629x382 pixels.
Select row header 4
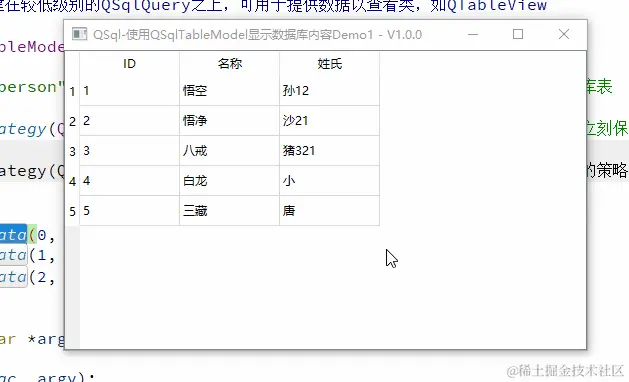pos(72,181)
